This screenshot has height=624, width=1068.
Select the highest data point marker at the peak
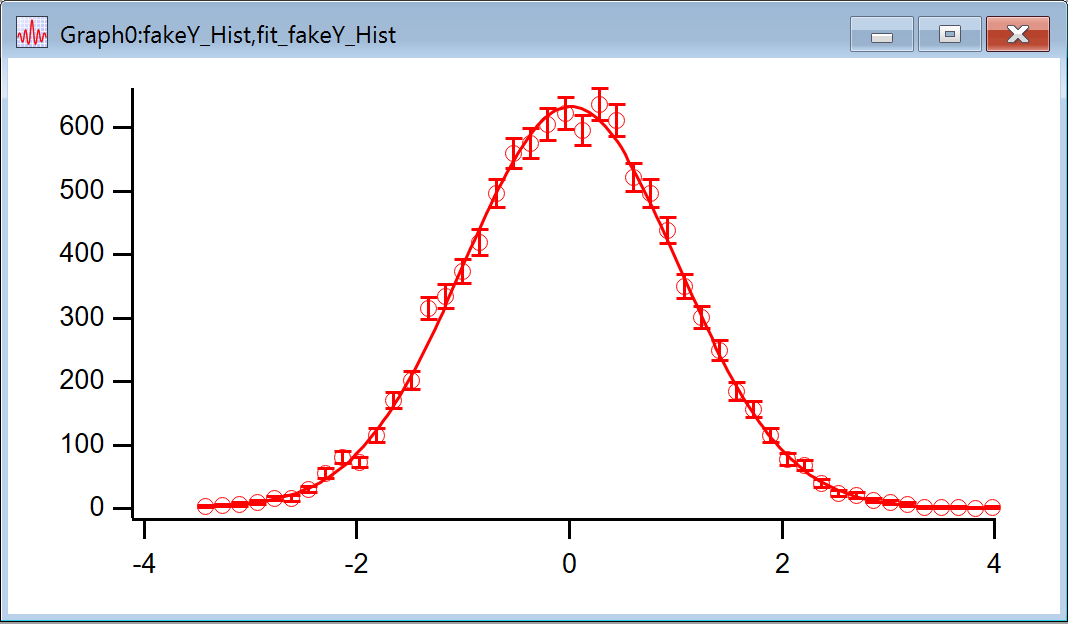point(600,105)
